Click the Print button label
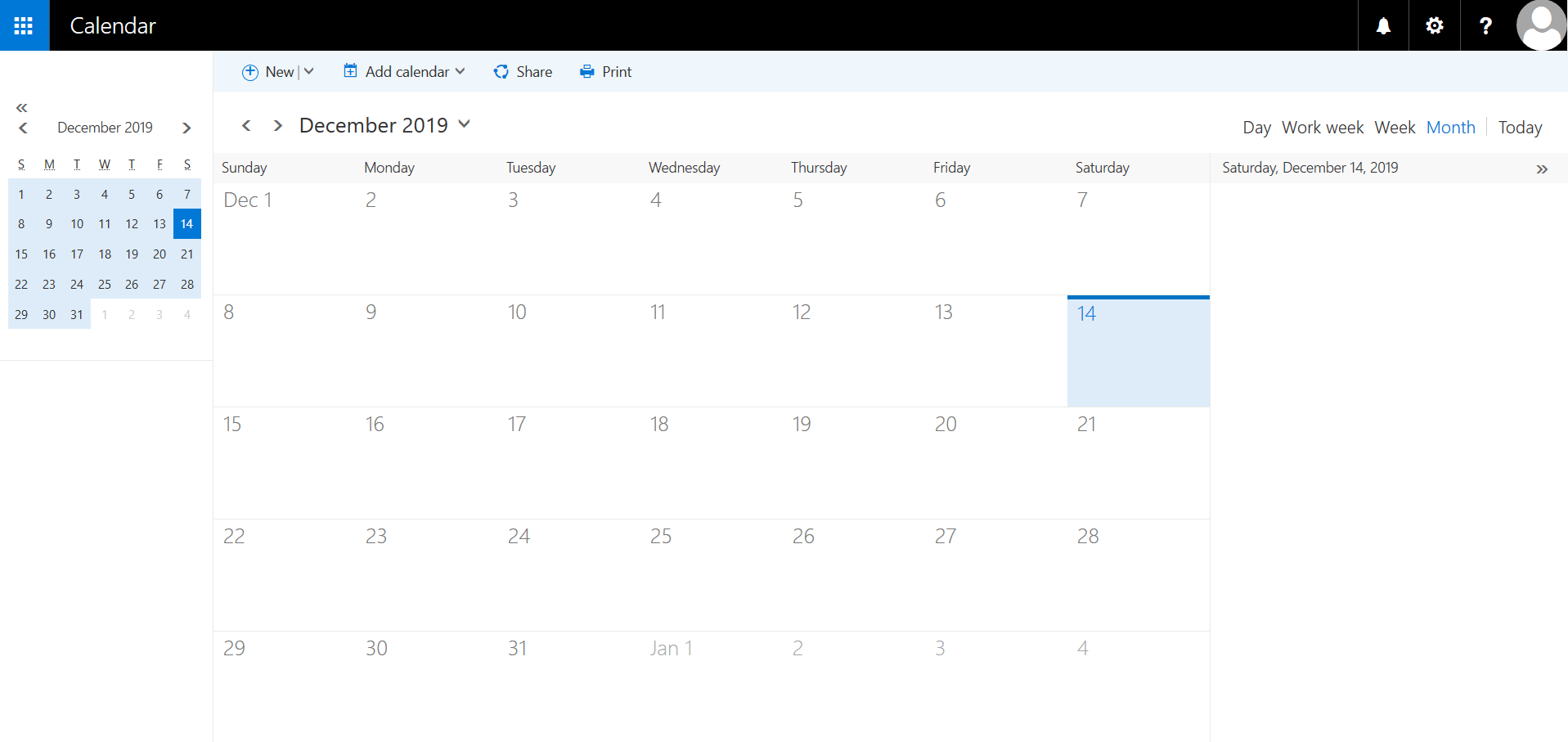Image resolution: width=1568 pixels, height=742 pixels. point(617,72)
